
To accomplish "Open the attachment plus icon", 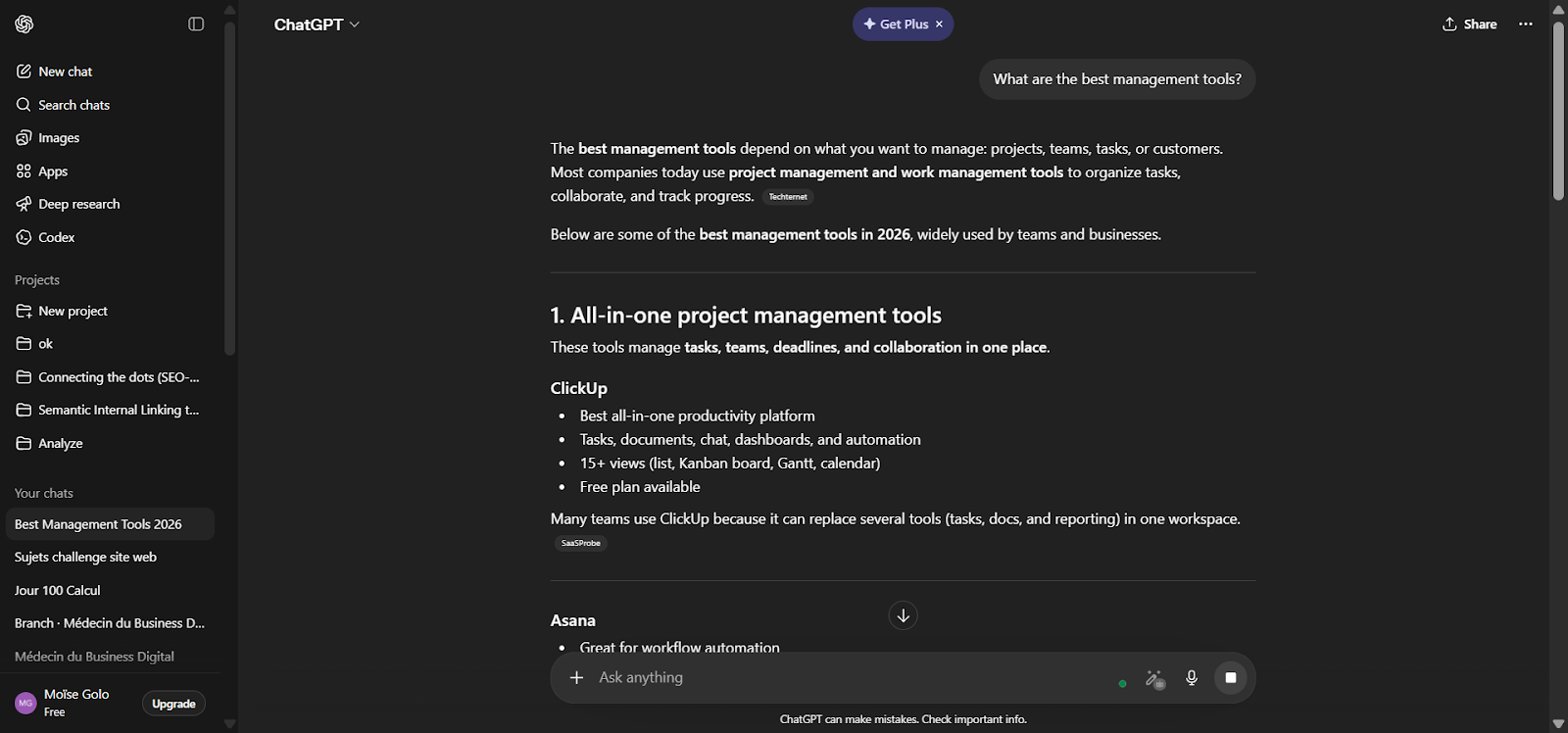I will [577, 677].
